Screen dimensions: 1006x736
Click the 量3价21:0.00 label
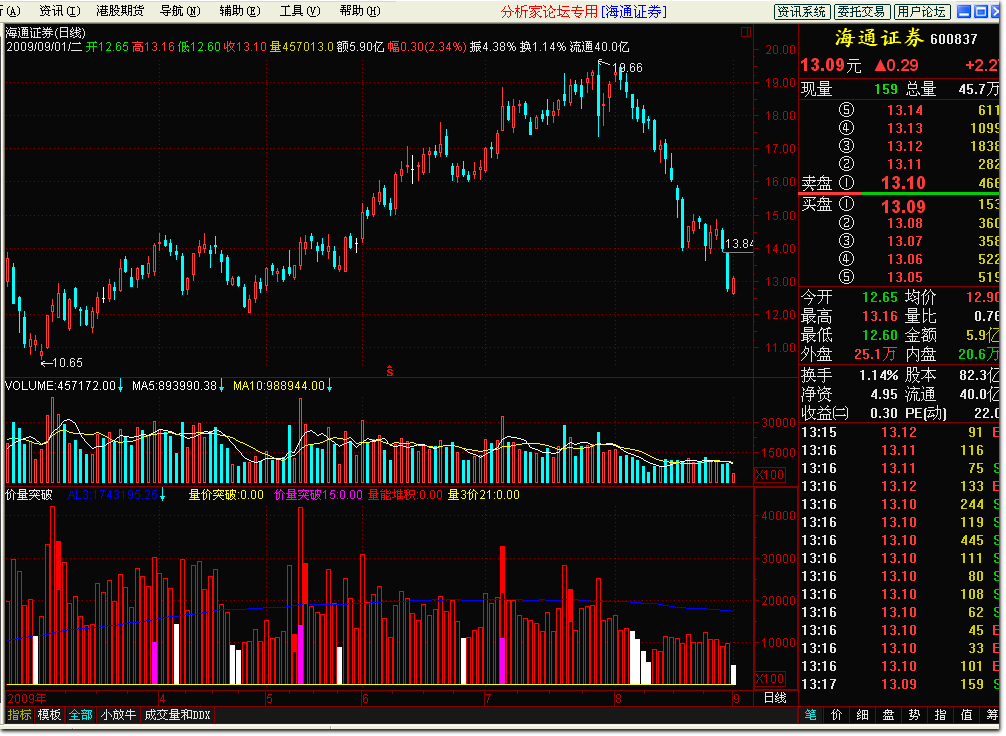click(484, 495)
